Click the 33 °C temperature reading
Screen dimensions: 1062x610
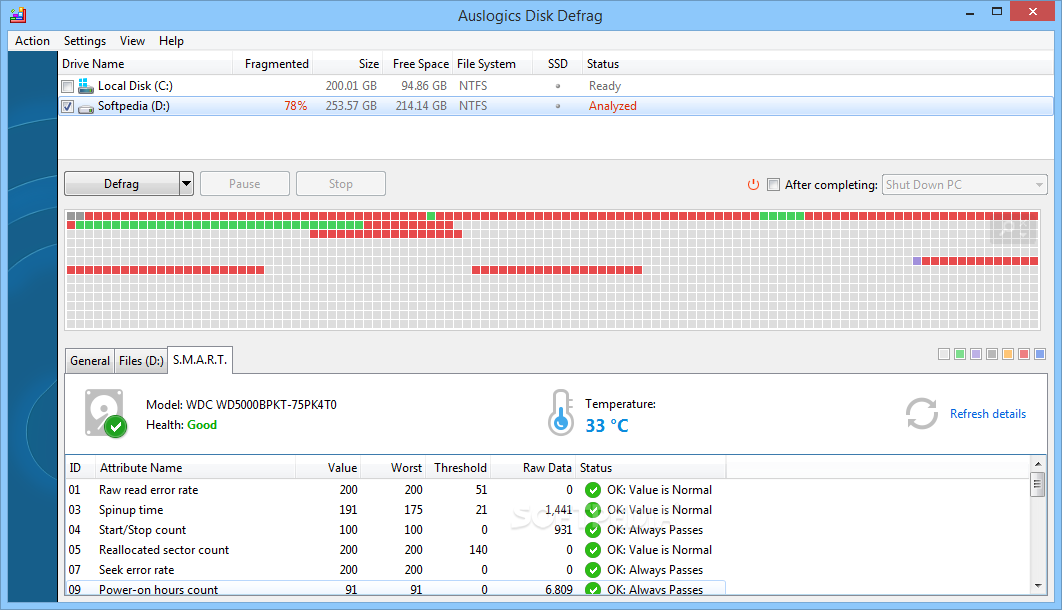coord(607,426)
